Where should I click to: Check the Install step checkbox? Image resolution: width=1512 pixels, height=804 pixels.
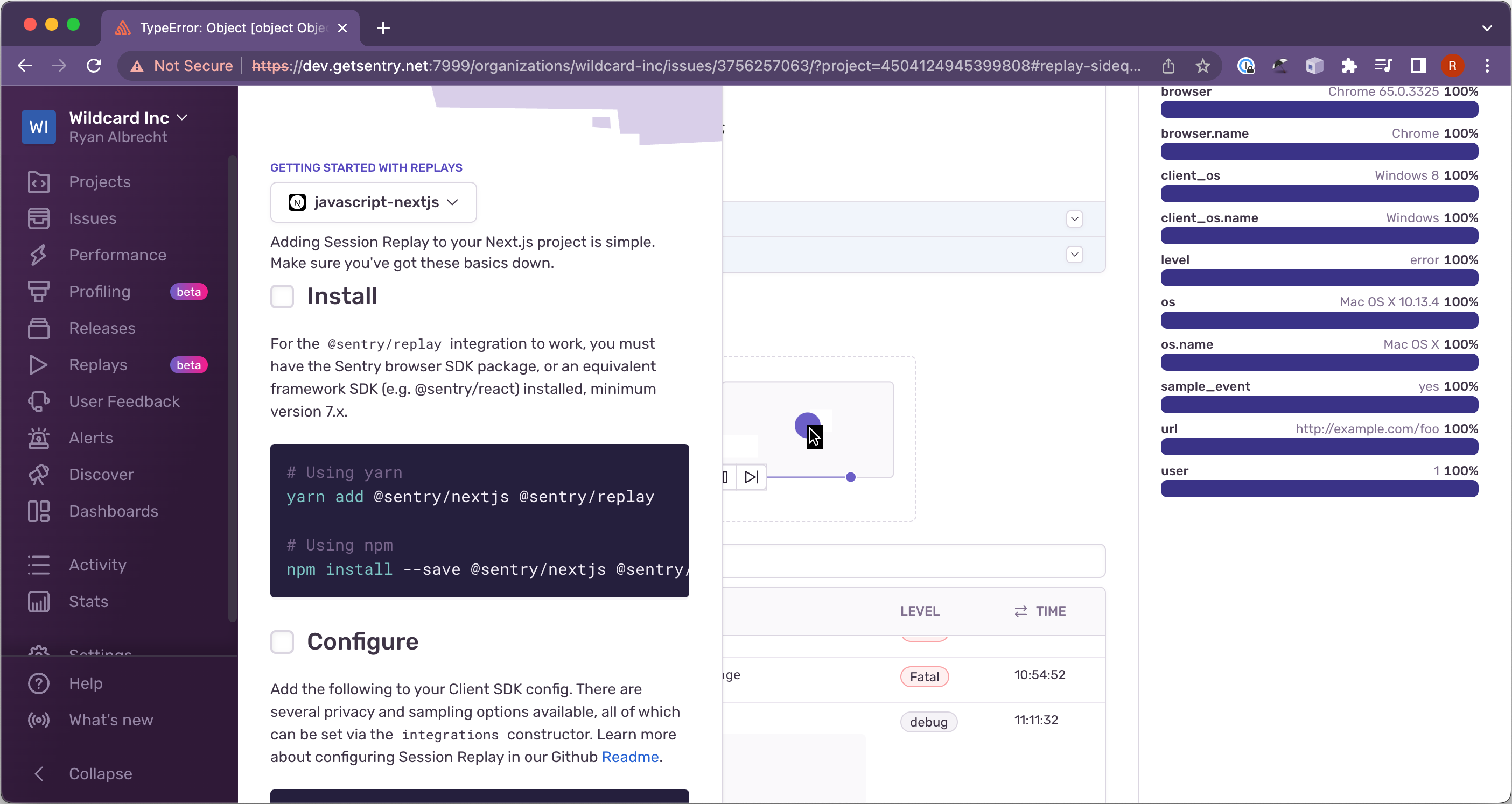pos(282,297)
